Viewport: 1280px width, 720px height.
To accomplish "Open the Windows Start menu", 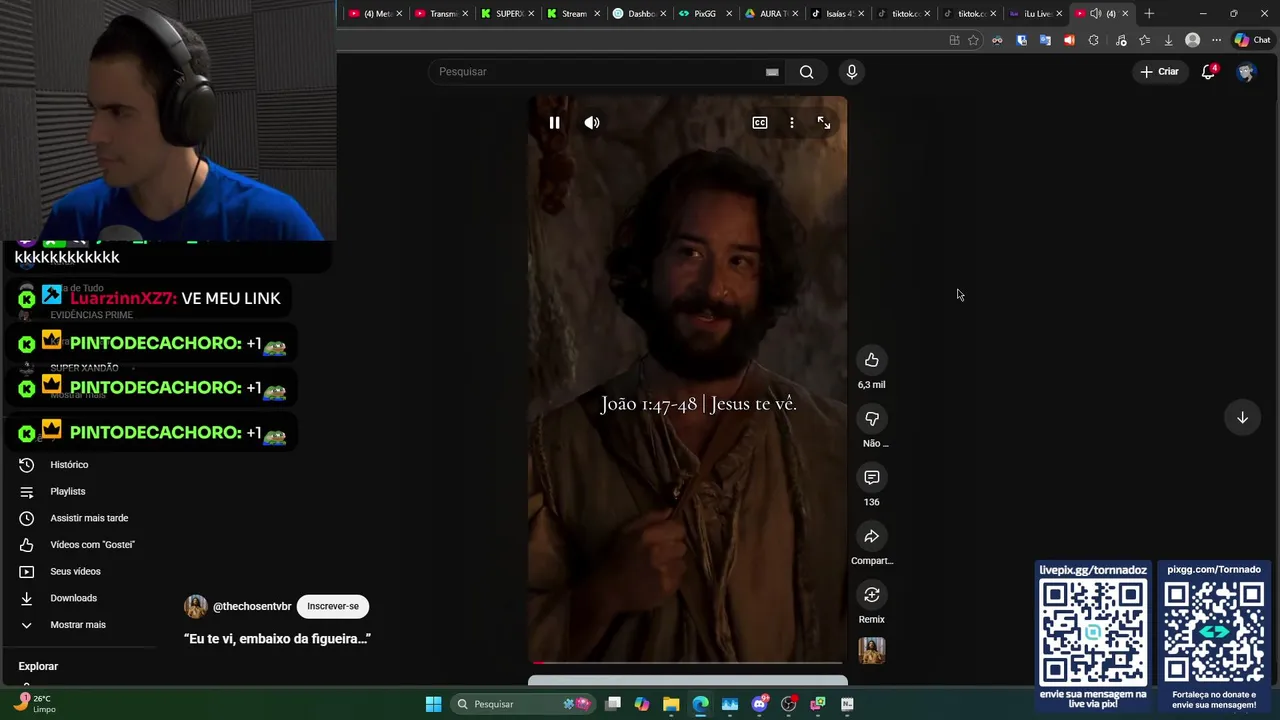I will (x=433, y=704).
